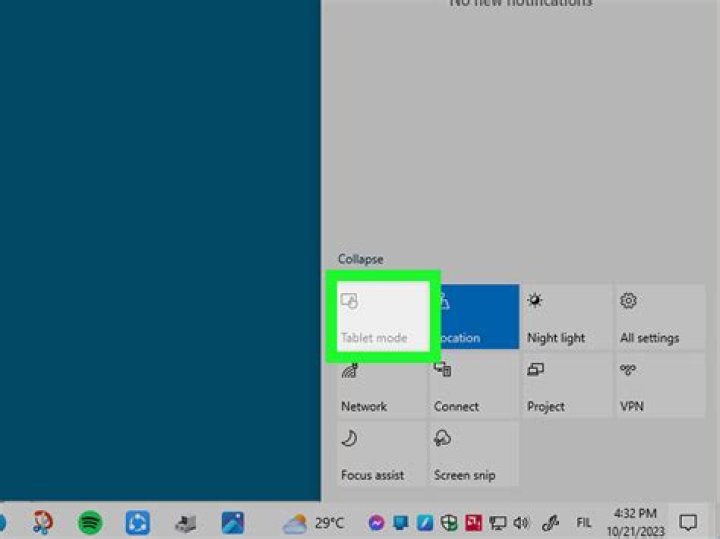Click the volume speaker icon in tray
The width and height of the screenshot is (720, 539).
pos(521,522)
